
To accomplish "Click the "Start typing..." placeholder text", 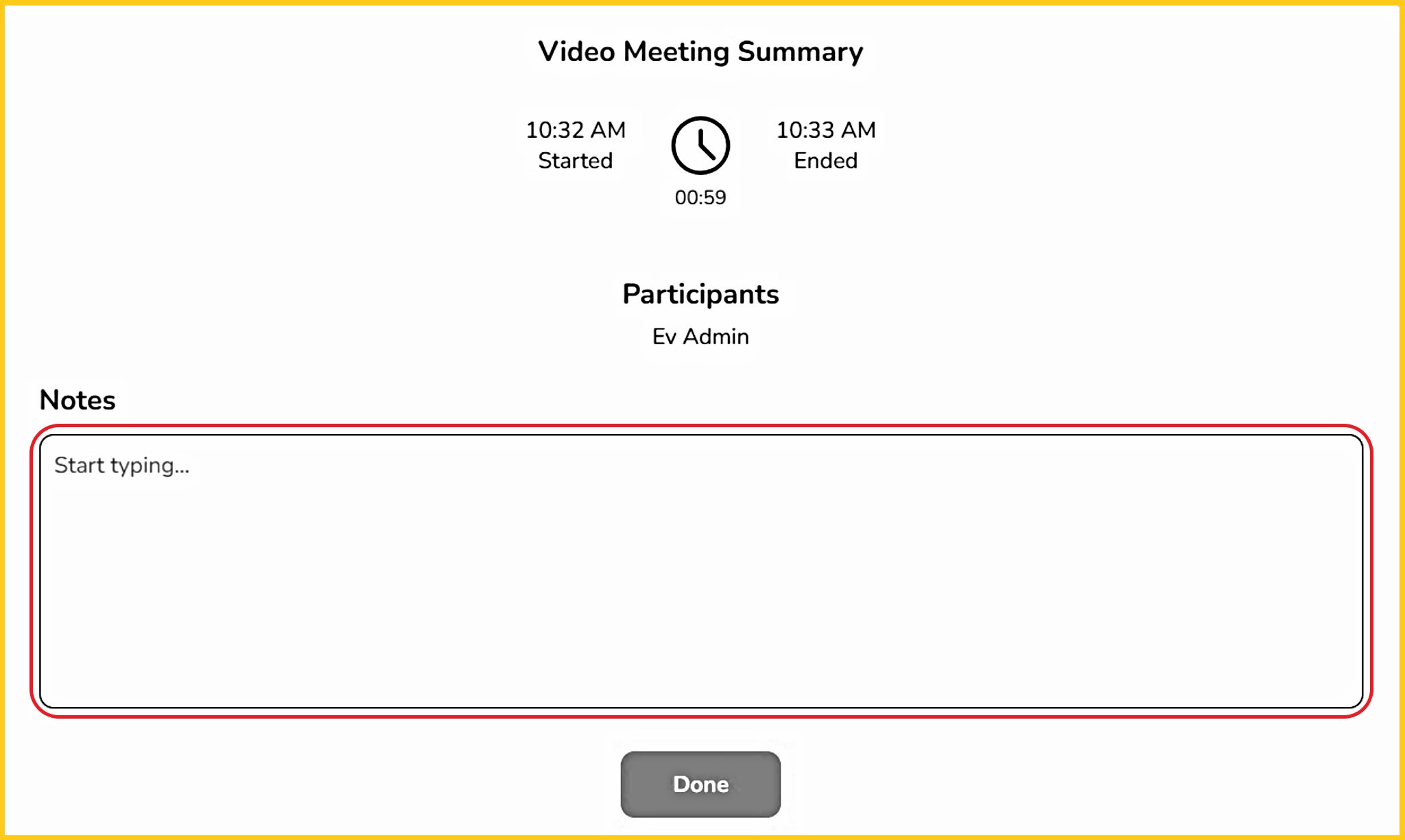I will tap(121, 466).
